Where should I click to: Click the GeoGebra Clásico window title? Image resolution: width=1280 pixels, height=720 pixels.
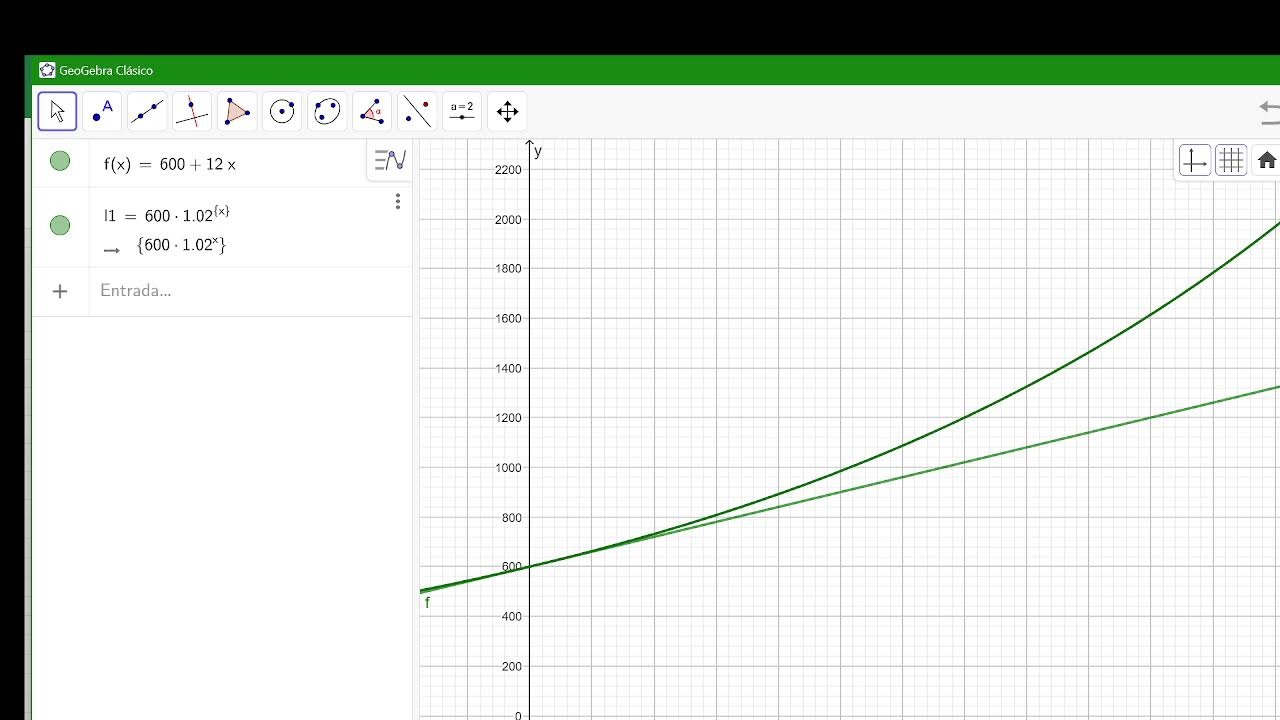[x=106, y=70]
